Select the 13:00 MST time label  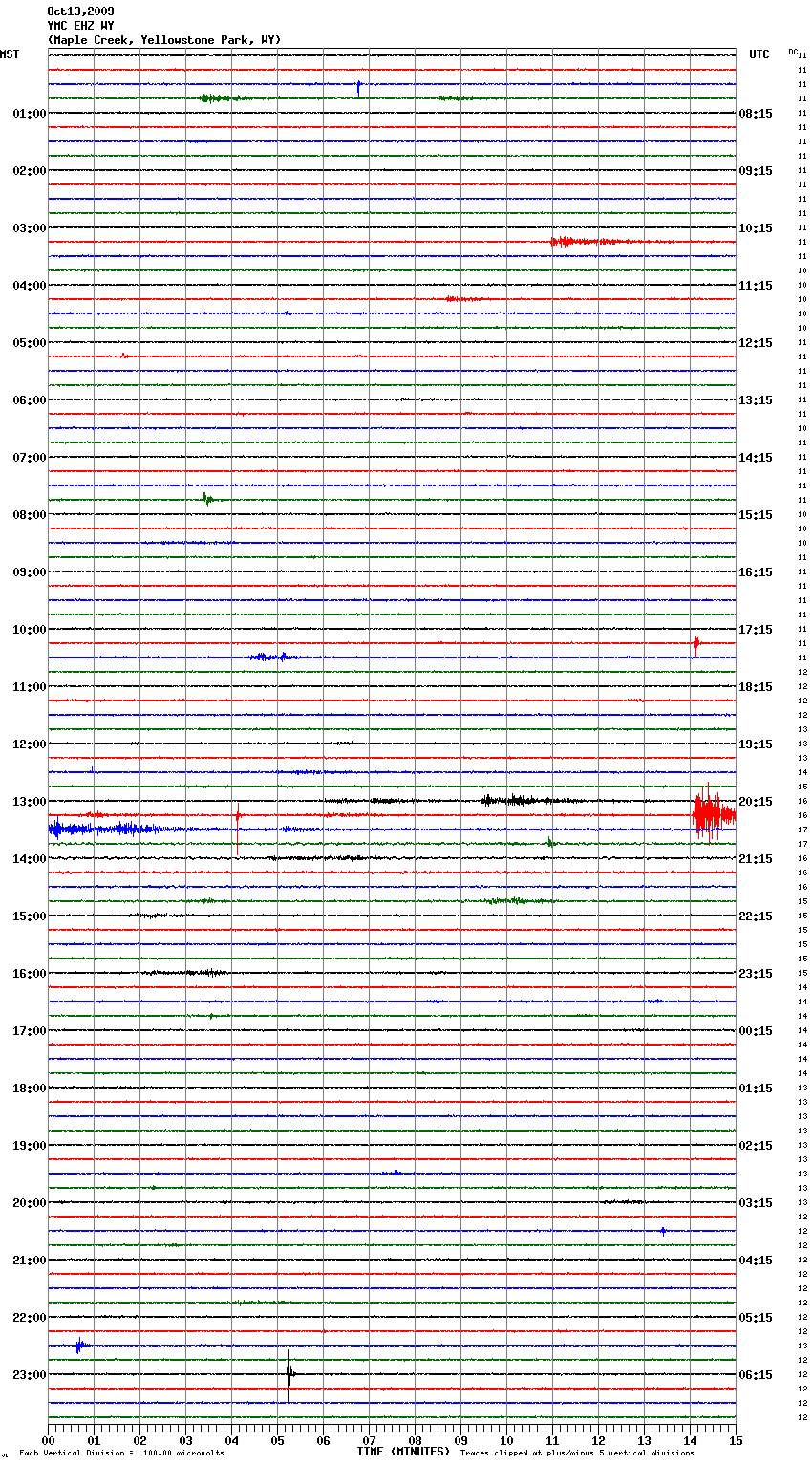pos(30,802)
